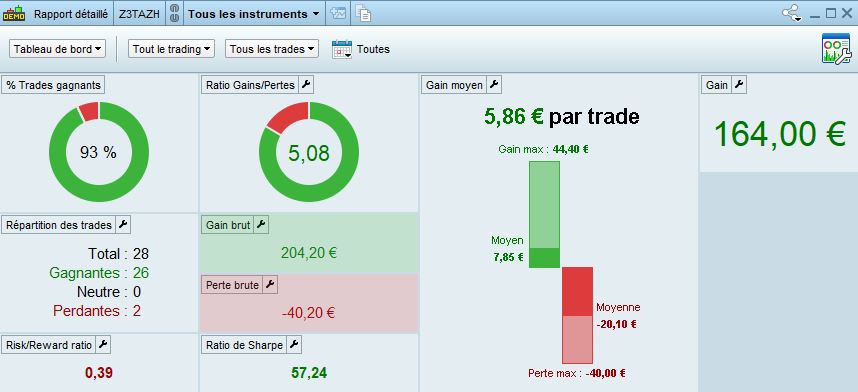Viewport: 858px width, 392px height.
Task: Click the wrench beside Ratio Gains/Pertes
Action: coord(306,85)
